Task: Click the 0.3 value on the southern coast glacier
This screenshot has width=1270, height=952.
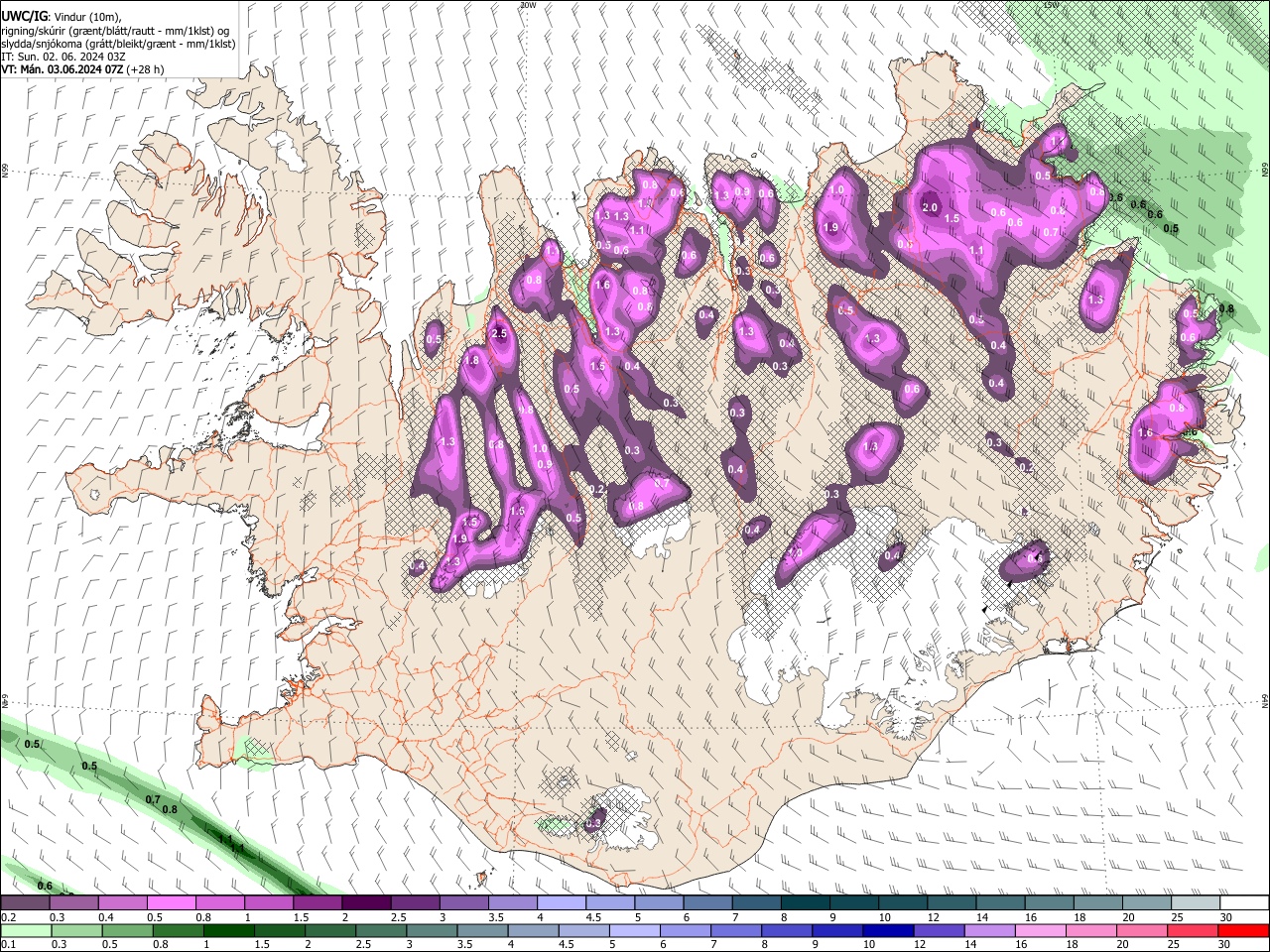Action: click(594, 823)
